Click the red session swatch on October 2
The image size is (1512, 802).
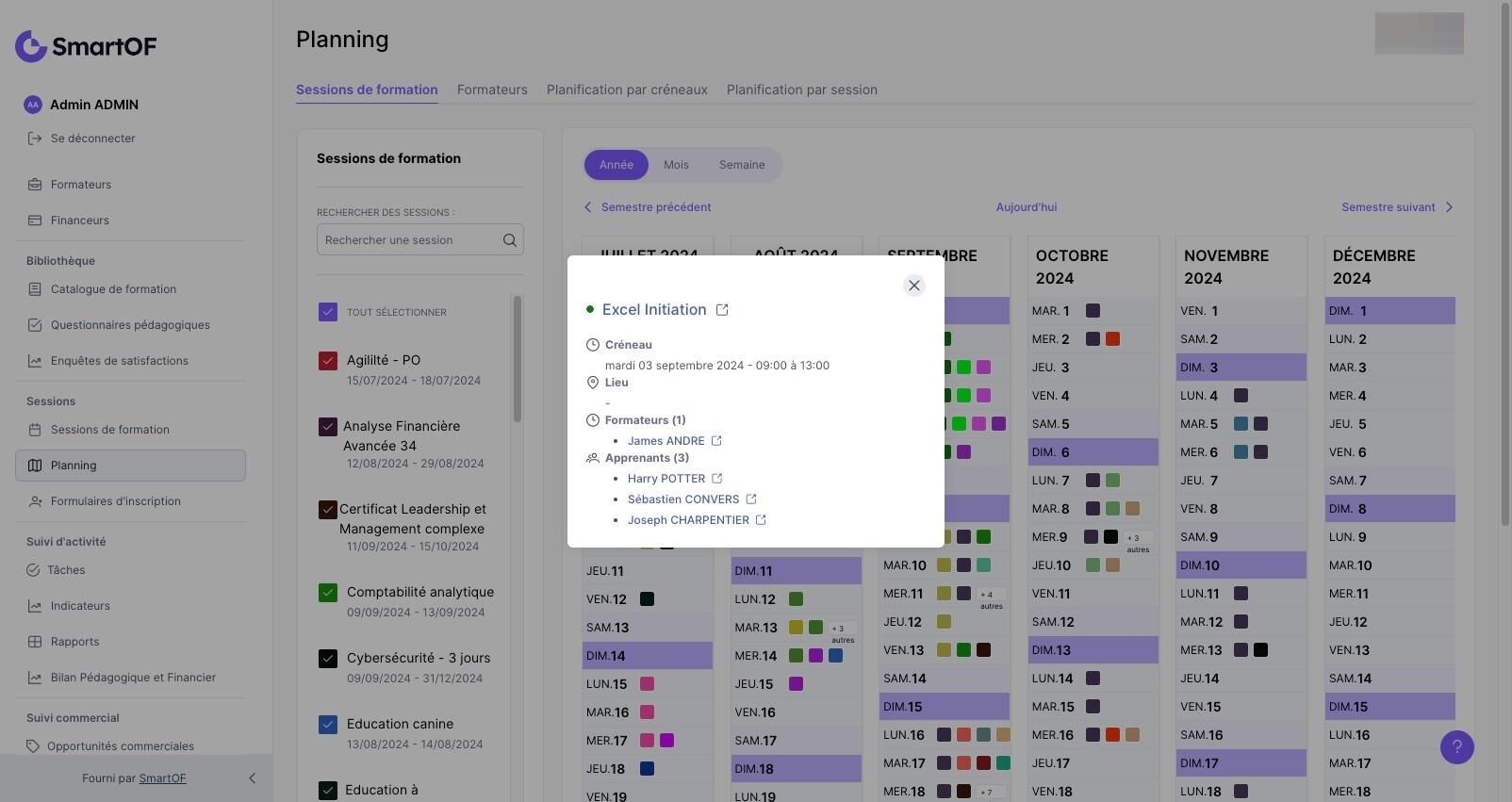coord(1112,339)
